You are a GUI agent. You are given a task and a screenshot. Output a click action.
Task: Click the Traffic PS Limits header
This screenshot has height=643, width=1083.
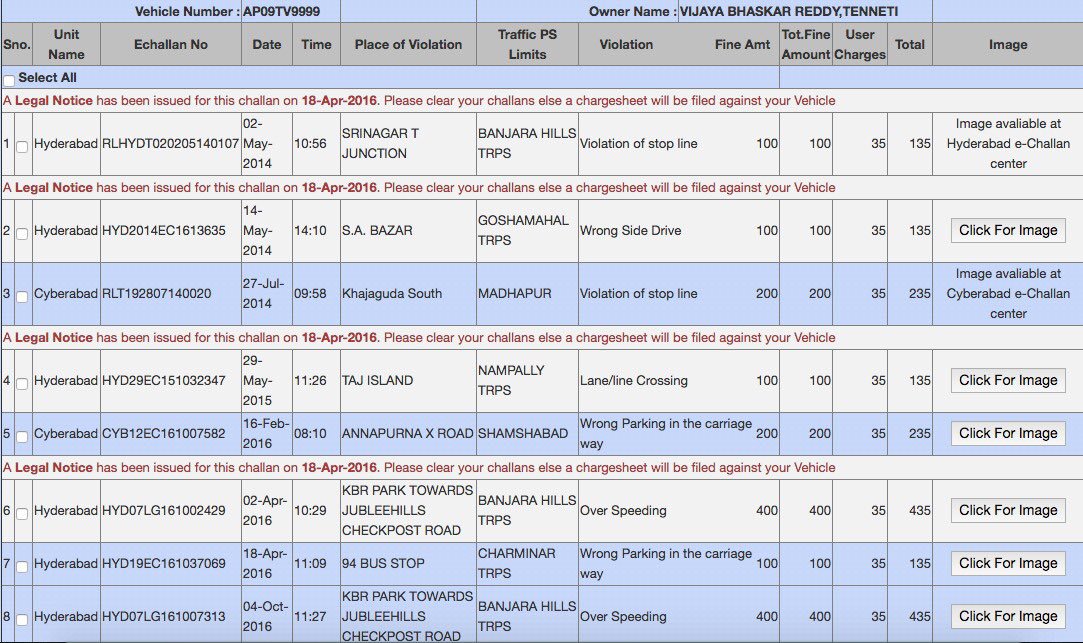(527, 44)
